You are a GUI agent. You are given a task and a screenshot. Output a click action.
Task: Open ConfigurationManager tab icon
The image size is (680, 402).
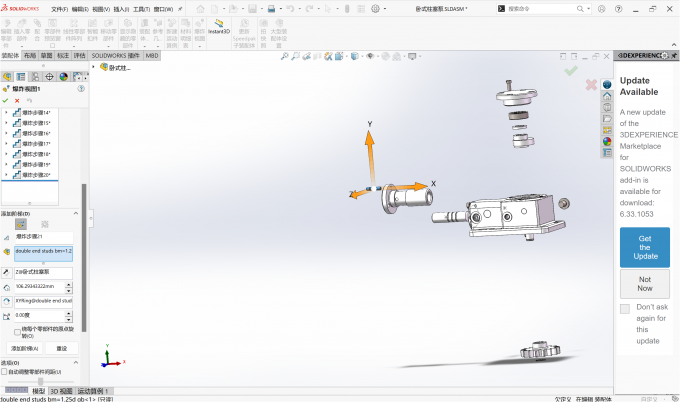35,77
